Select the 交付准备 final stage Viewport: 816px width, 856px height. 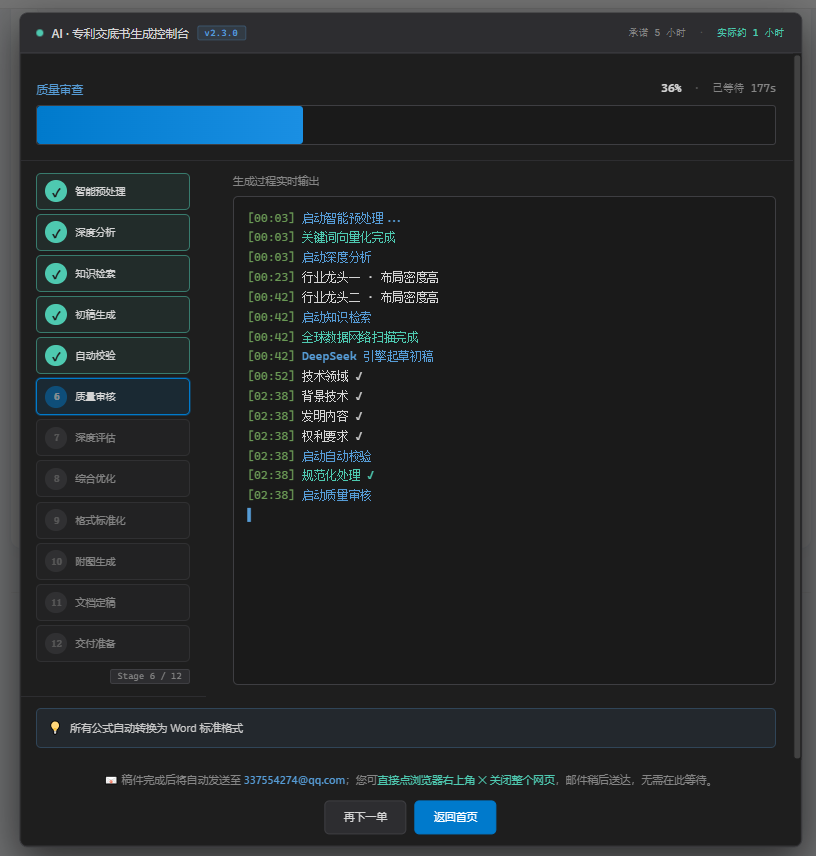point(113,644)
